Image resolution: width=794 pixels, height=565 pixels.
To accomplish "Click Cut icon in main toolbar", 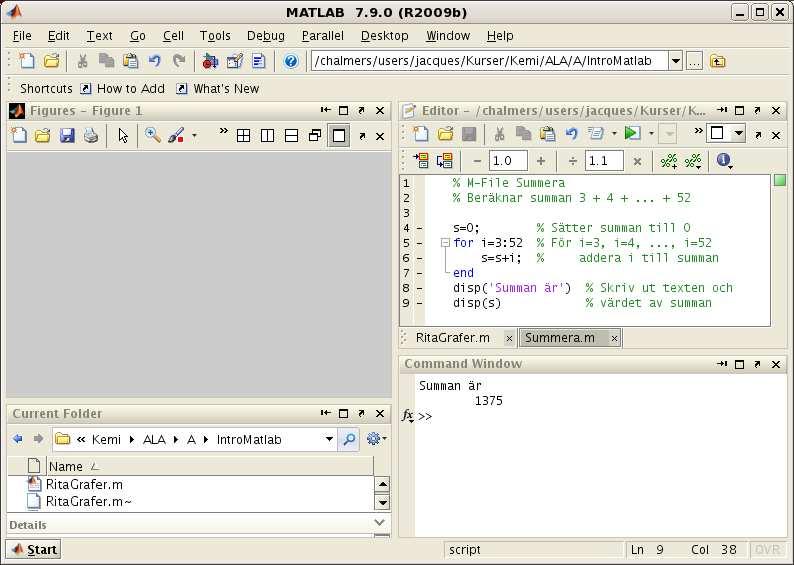I will (x=82, y=61).
